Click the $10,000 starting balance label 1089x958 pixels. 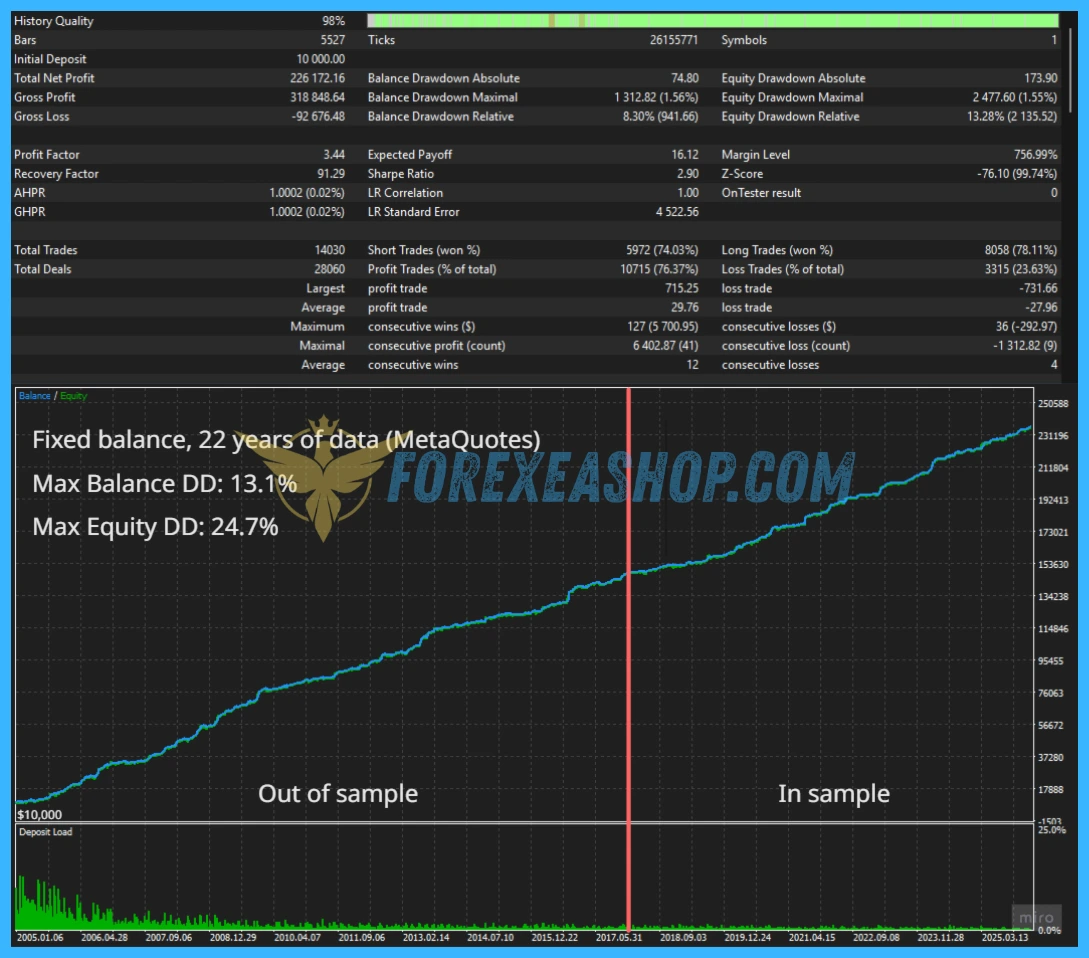40,814
